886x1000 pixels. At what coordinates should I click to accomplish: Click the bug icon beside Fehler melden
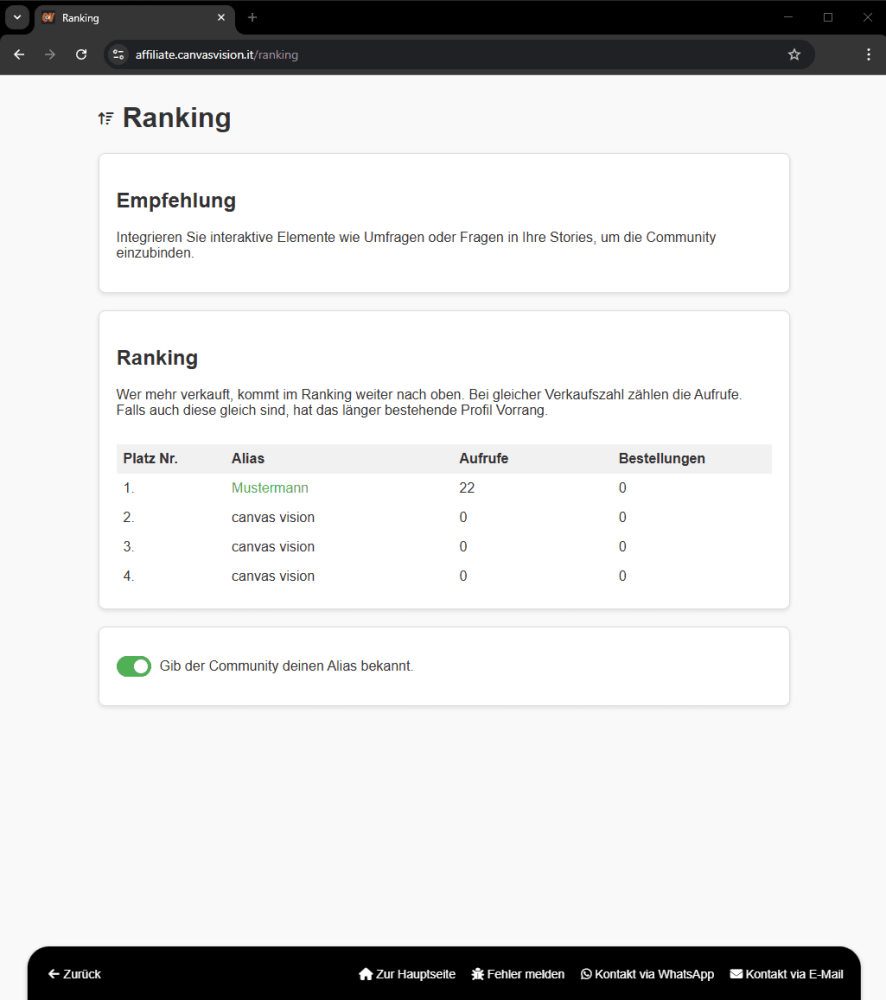coord(478,974)
